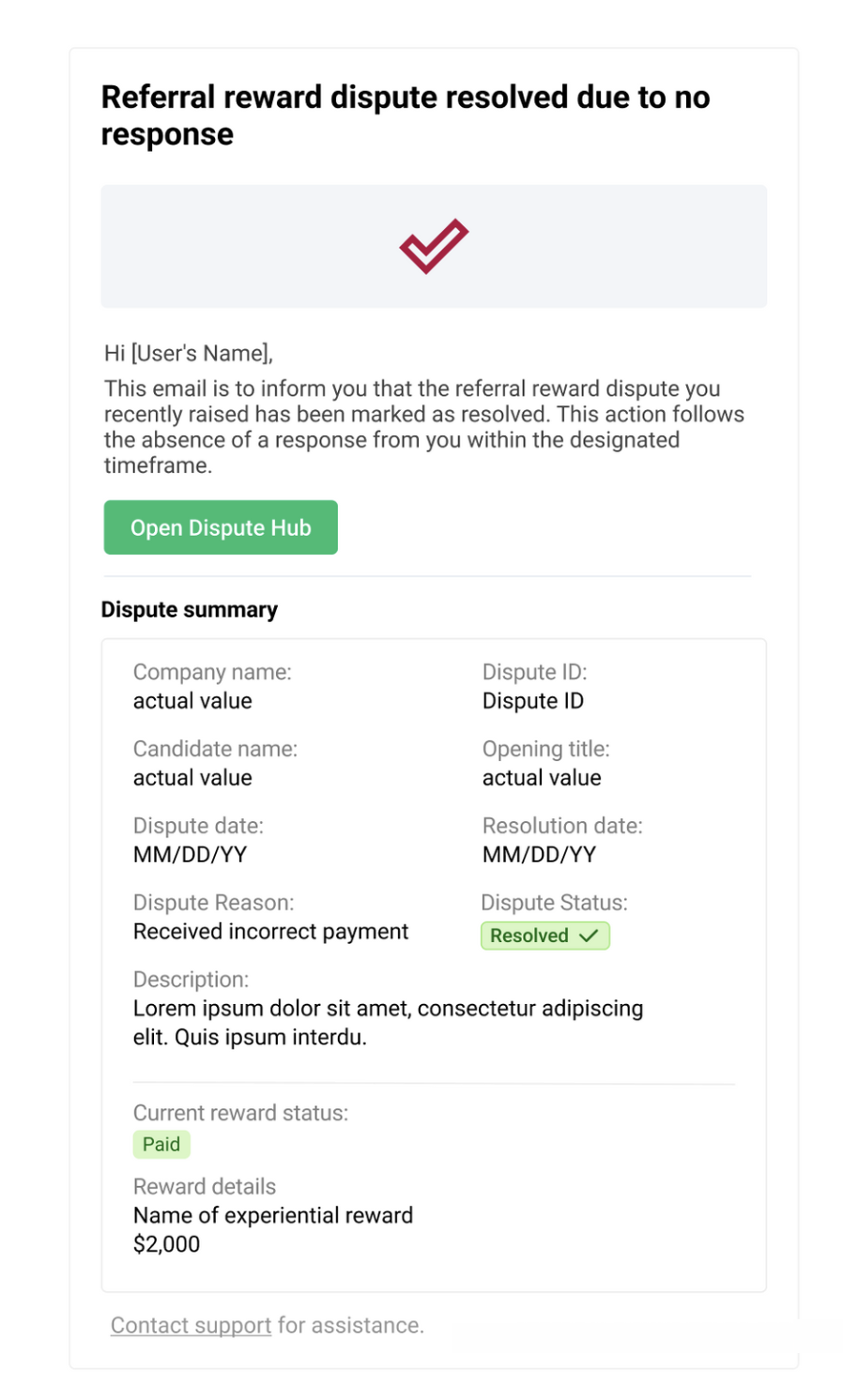The height and width of the screenshot is (1400, 843).
Task: Click the checkmark inside the Resolved badge
Action: pyautogui.click(x=589, y=936)
